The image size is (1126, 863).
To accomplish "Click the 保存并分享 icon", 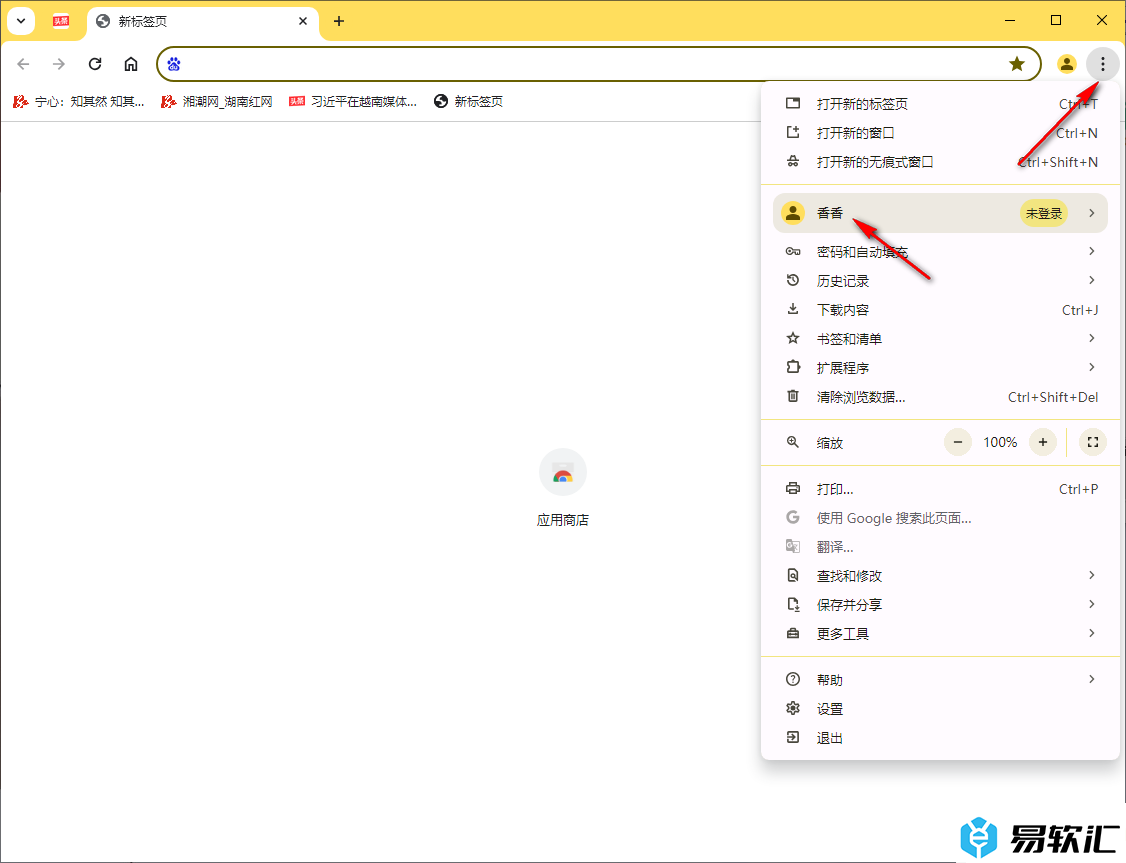I will pos(793,605).
